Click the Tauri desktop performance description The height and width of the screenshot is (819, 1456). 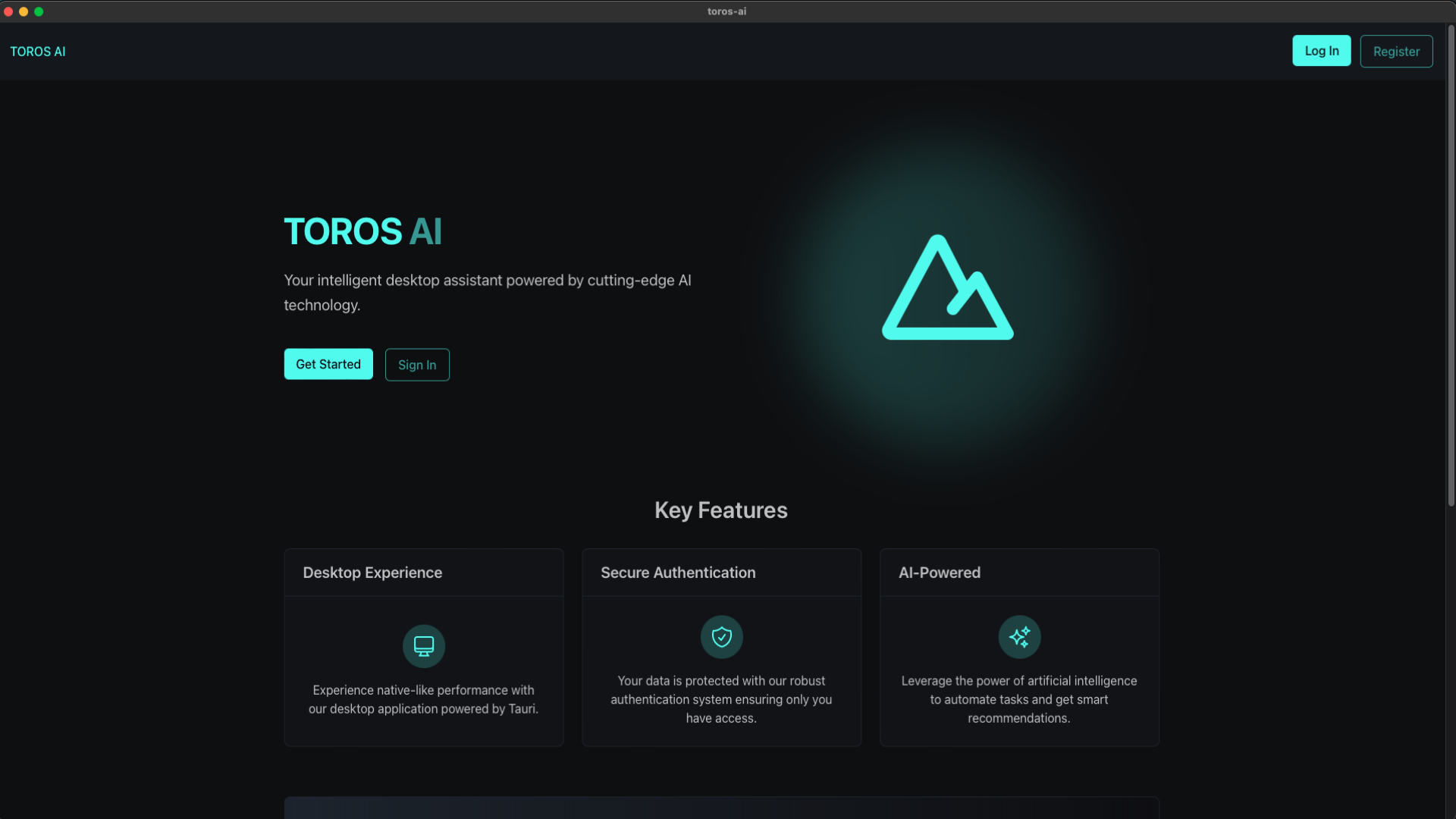[x=423, y=700]
